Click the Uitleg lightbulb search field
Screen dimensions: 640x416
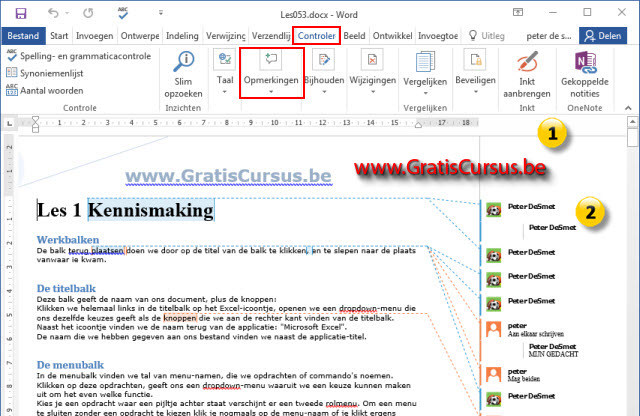click(487, 36)
